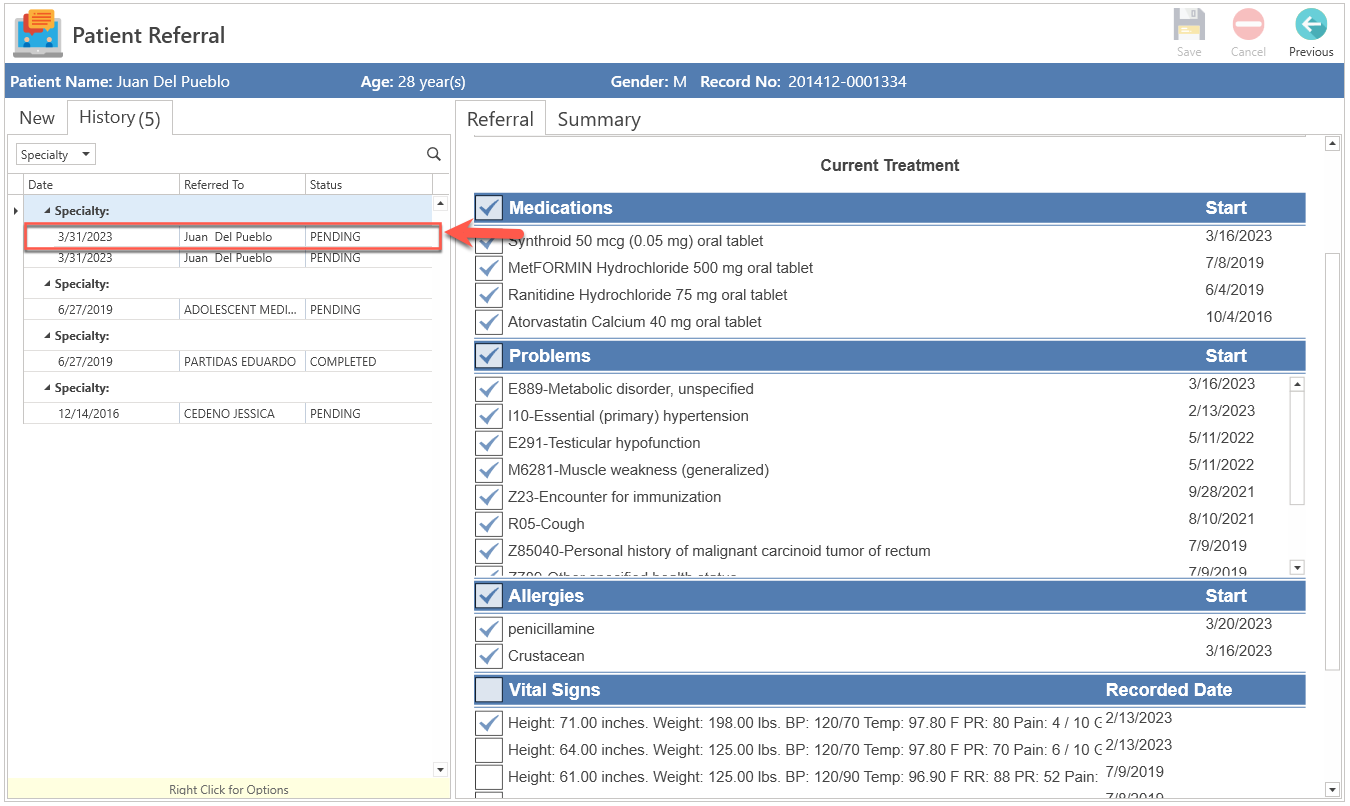The height and width of the screenshot is (806, 1350).
Task: Check the Height 61.00 inches vital signs
Action: pyautogui.click(x=489, y=776)
